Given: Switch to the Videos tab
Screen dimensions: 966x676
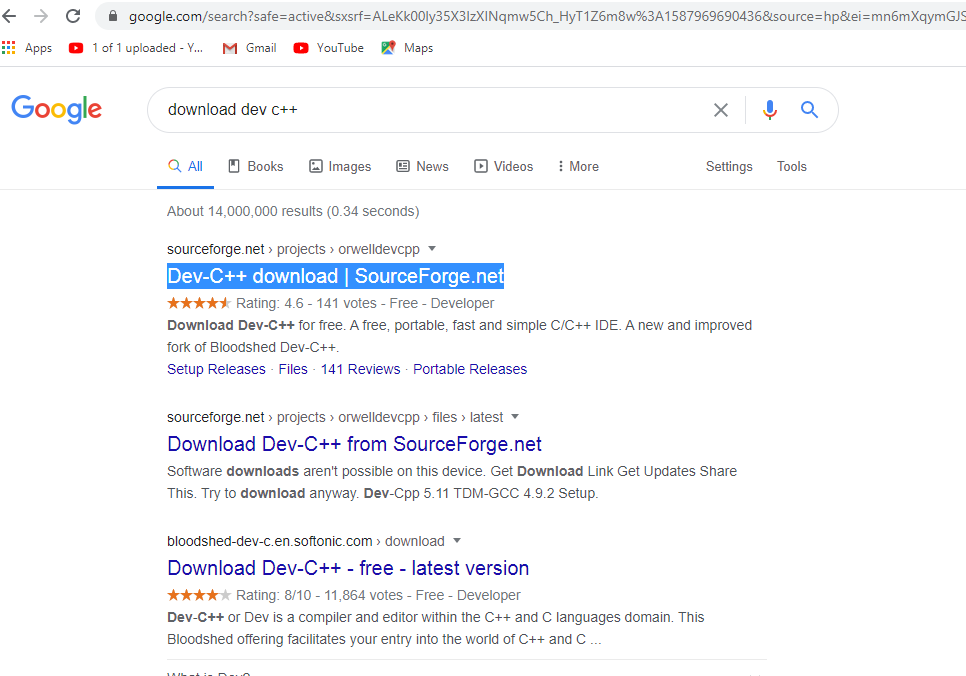Looking at the screenshot, I should coord(503,166).
